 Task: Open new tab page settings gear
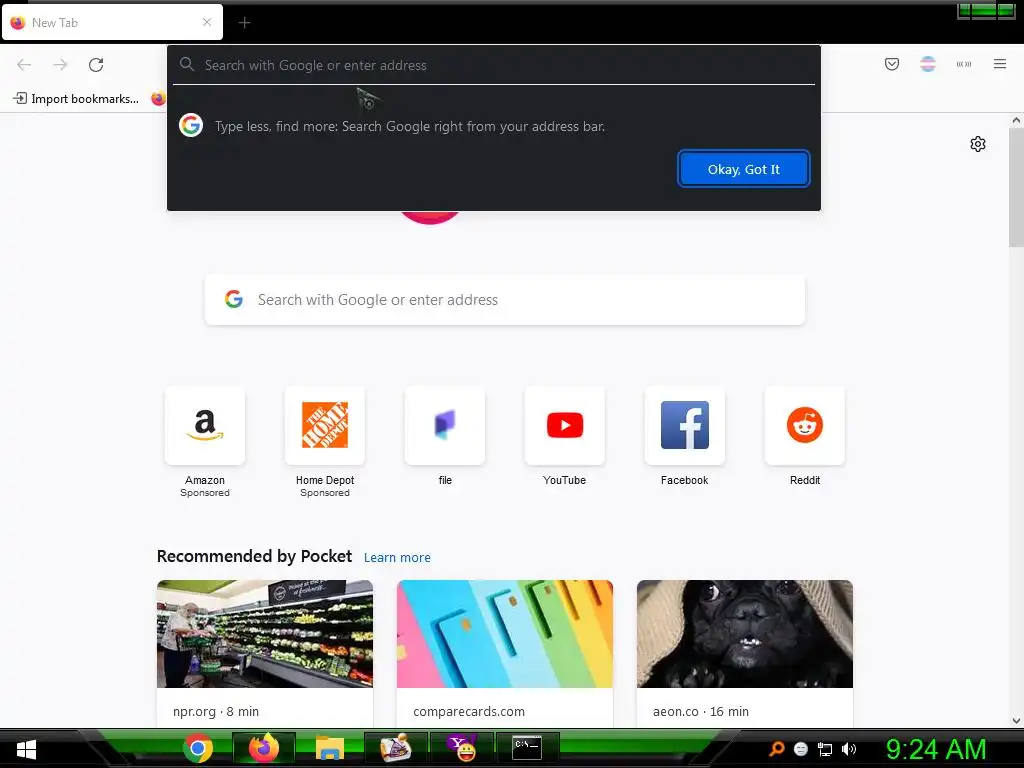pyautogui.click(x=977, y=144)
